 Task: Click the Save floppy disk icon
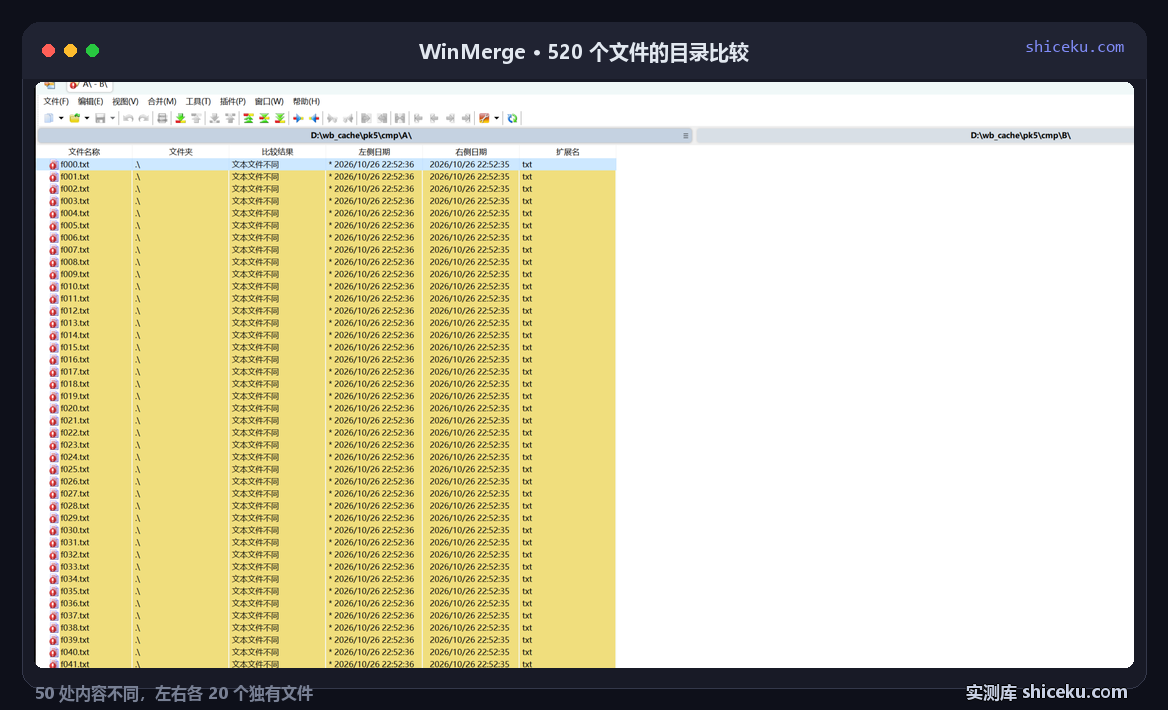pyautogui.click(x=100, y=118)
